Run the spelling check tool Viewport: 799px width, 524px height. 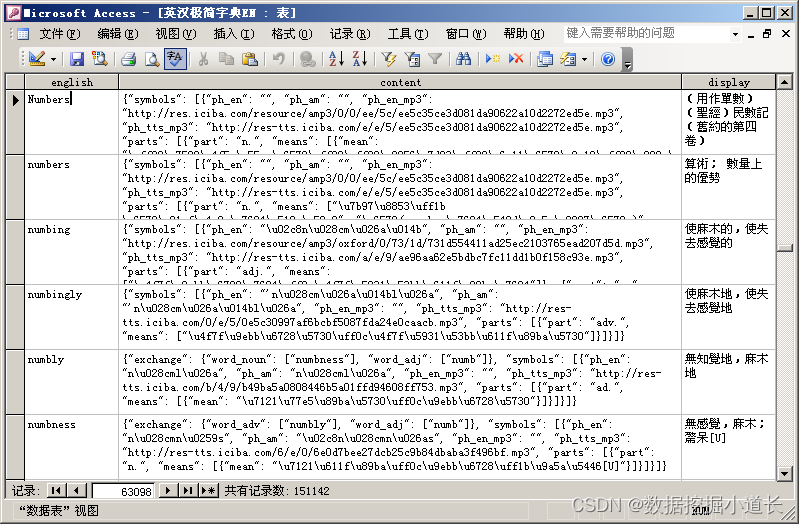pyautogui.click(x=175, y=59)
